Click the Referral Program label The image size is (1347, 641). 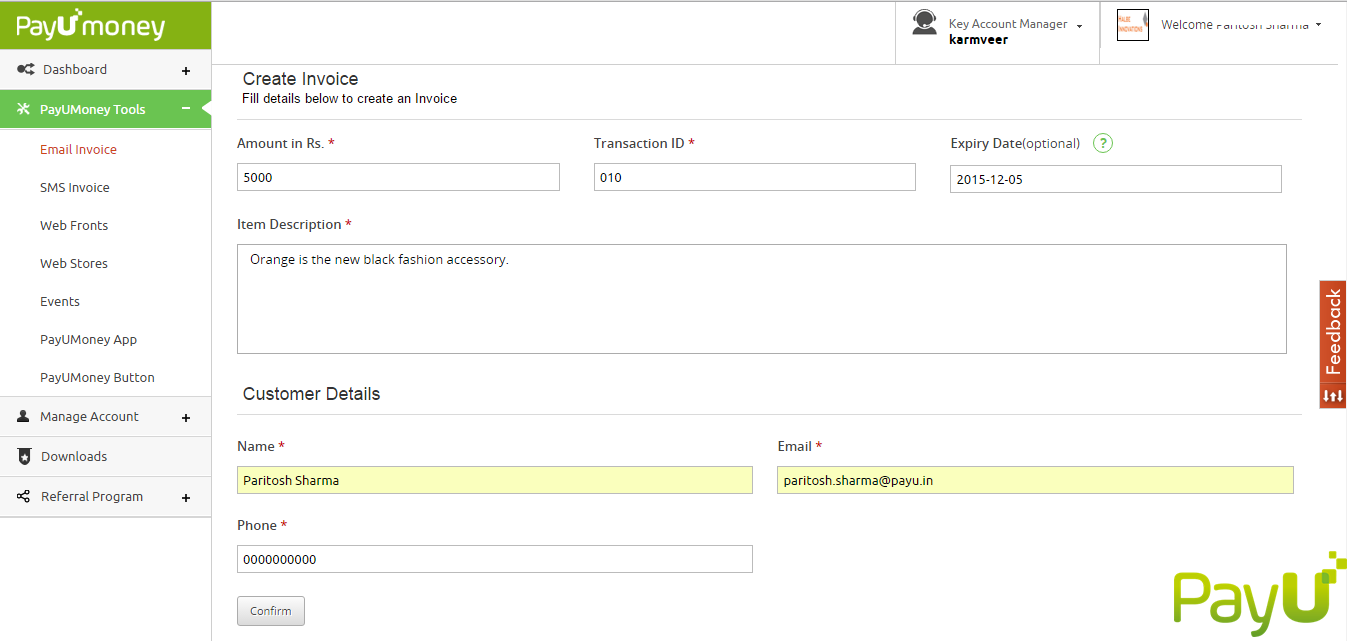click(x=92, y=496)
